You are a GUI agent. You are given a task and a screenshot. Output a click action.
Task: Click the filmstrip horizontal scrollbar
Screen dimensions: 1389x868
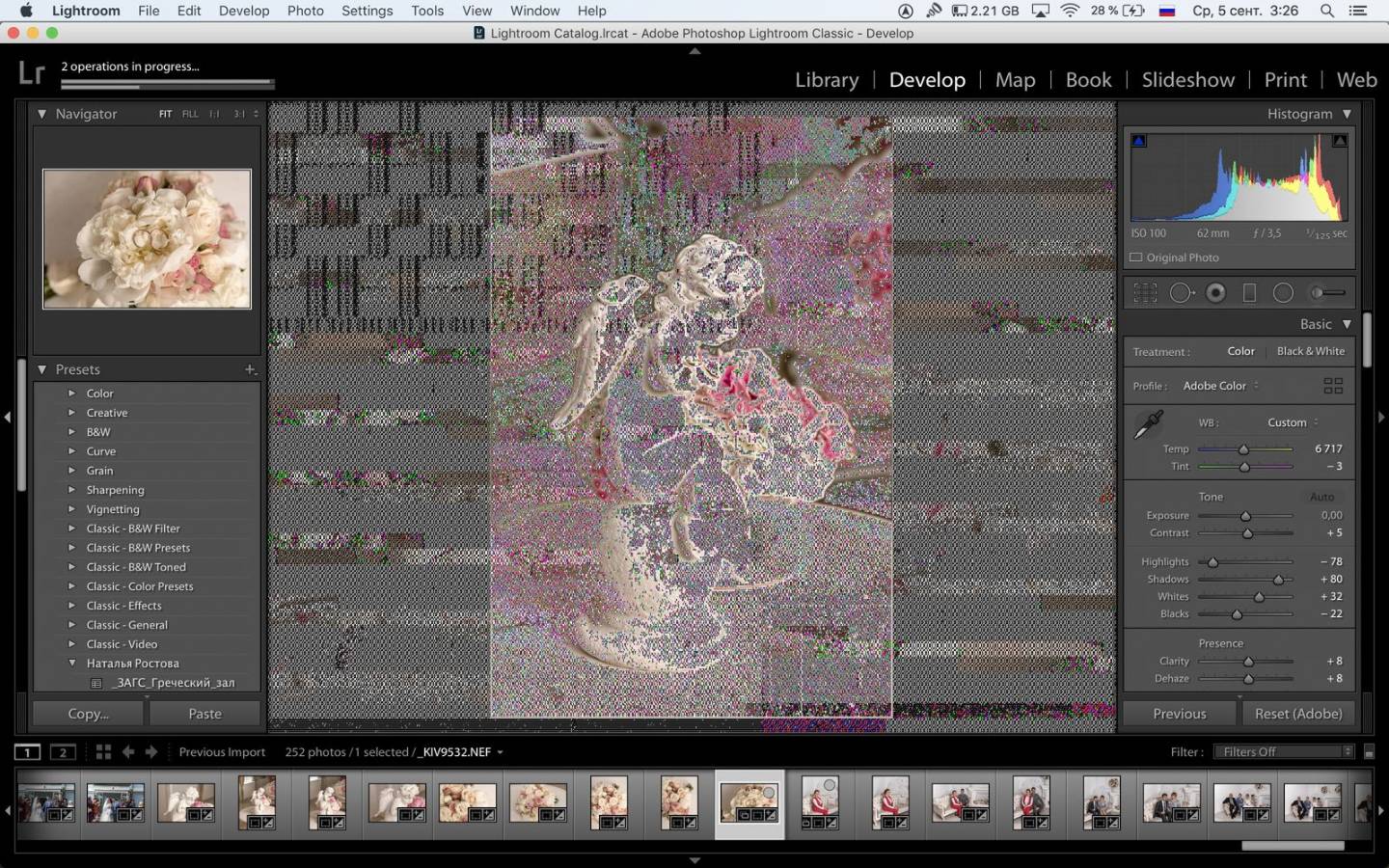(1293, 847)
